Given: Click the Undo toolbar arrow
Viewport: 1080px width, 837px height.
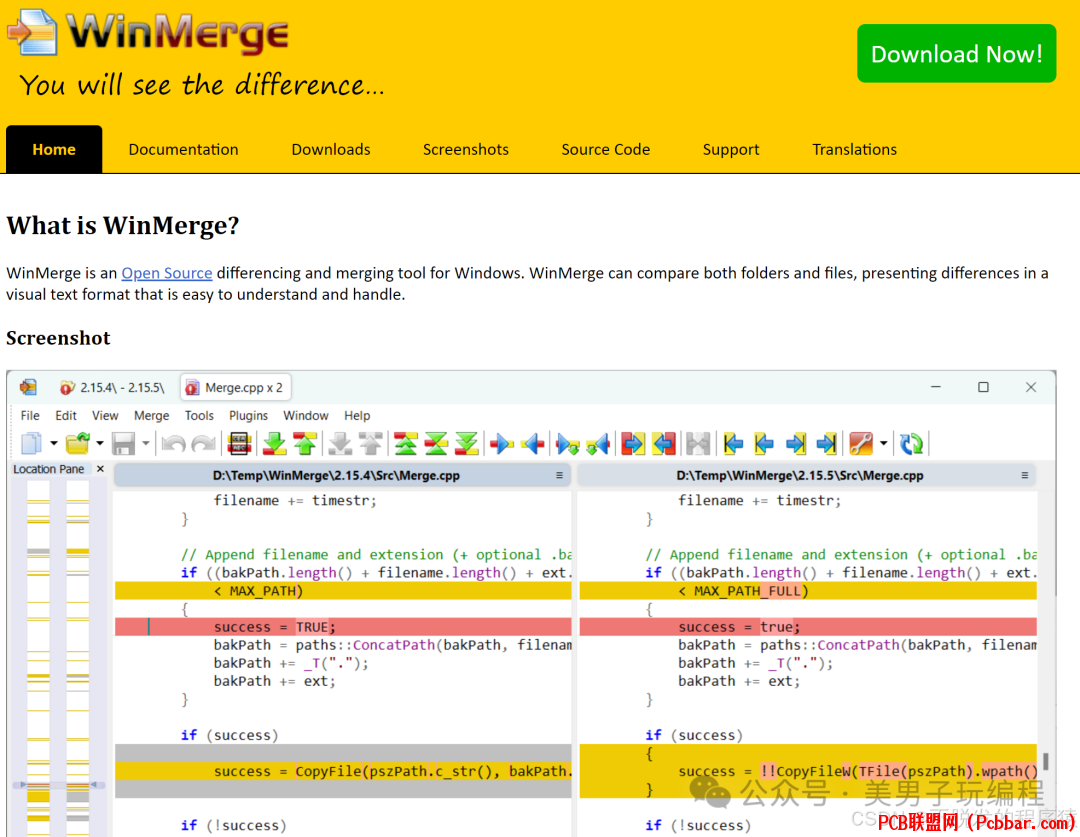Looking at the screenshot, I should [174, 444].
